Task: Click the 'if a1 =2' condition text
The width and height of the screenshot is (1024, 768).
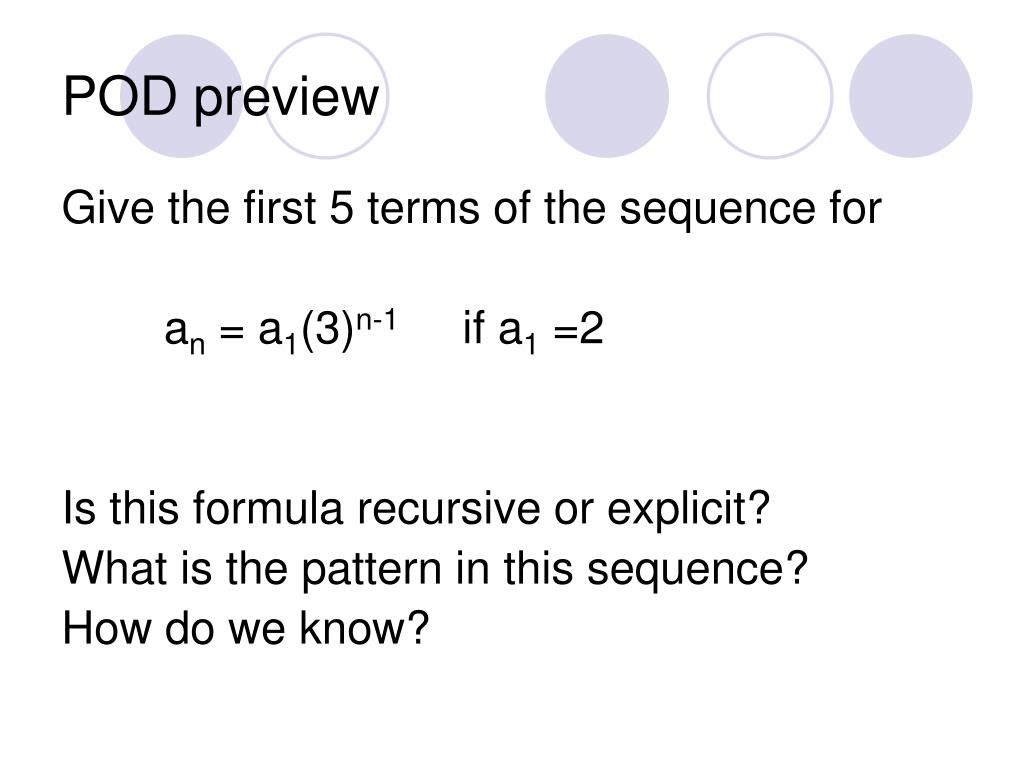Action: point(533,330)
